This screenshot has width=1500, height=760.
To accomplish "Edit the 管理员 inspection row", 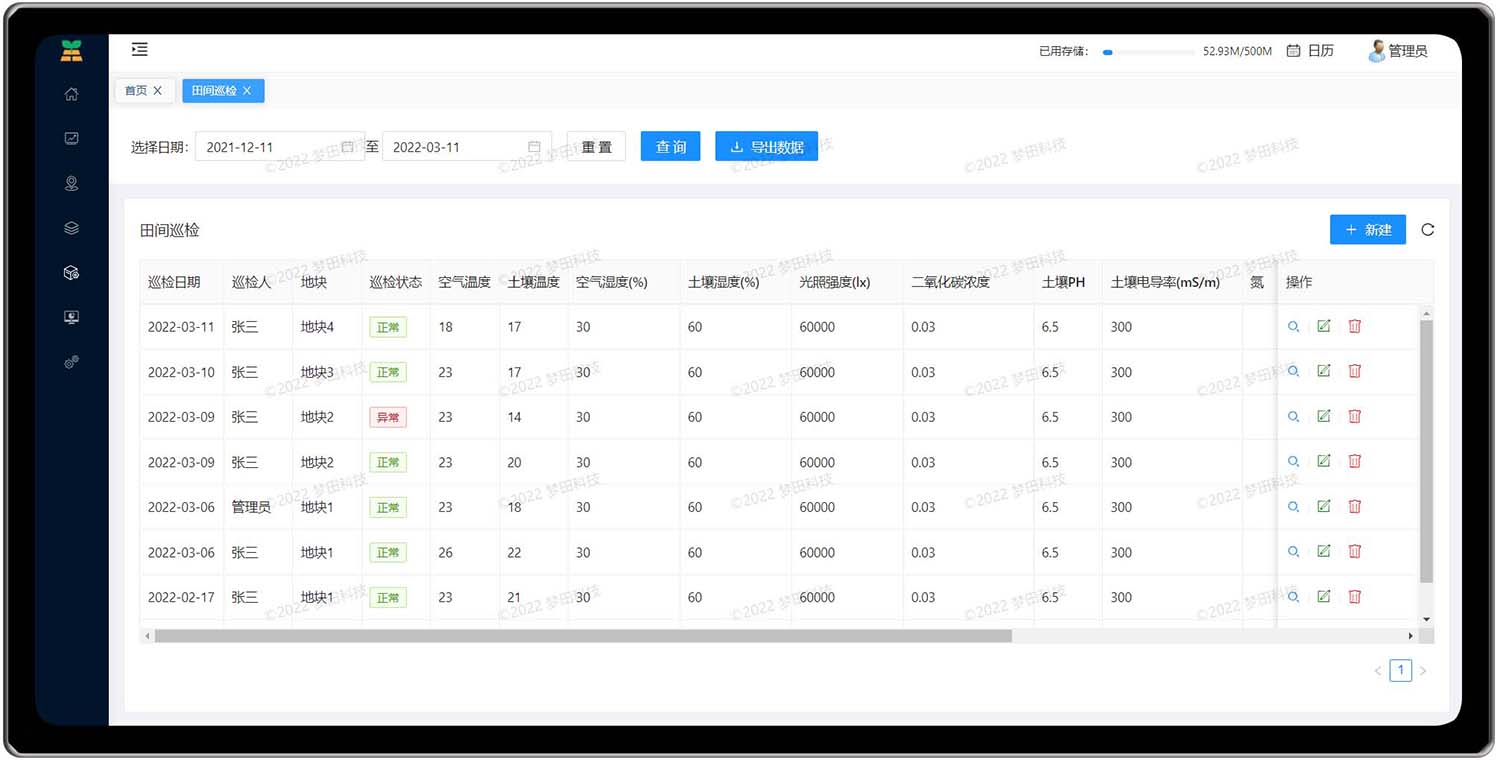I will pyautogui.click(x=1324, y=506).
